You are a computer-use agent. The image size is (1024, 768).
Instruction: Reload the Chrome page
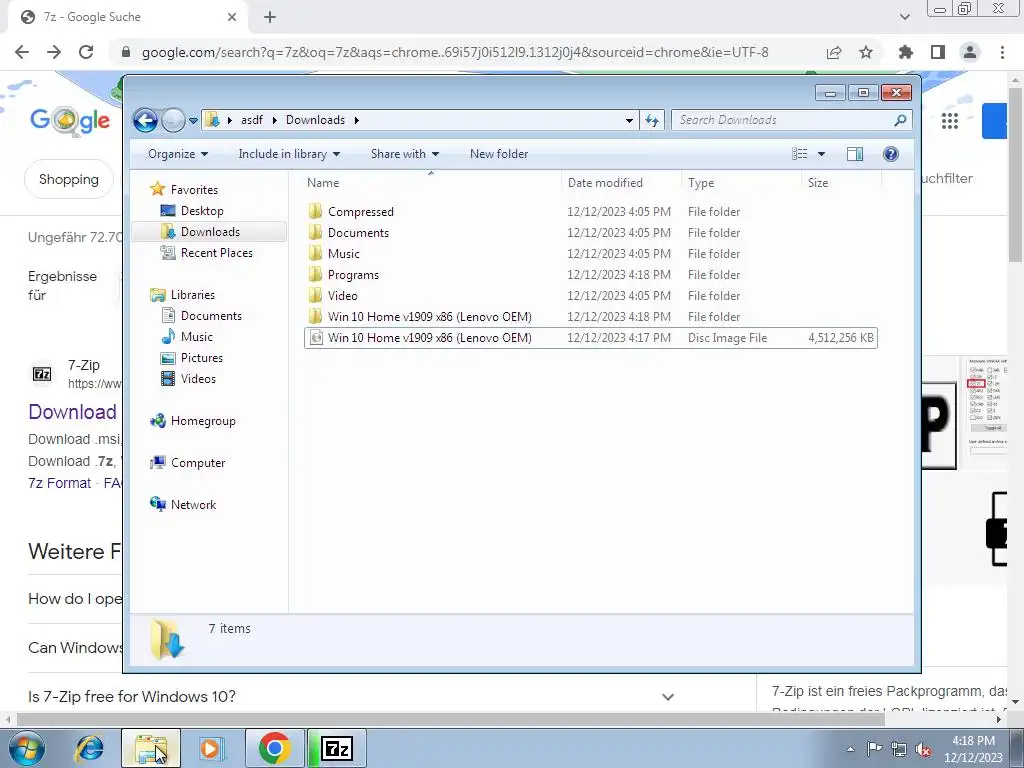pos(86,52)
